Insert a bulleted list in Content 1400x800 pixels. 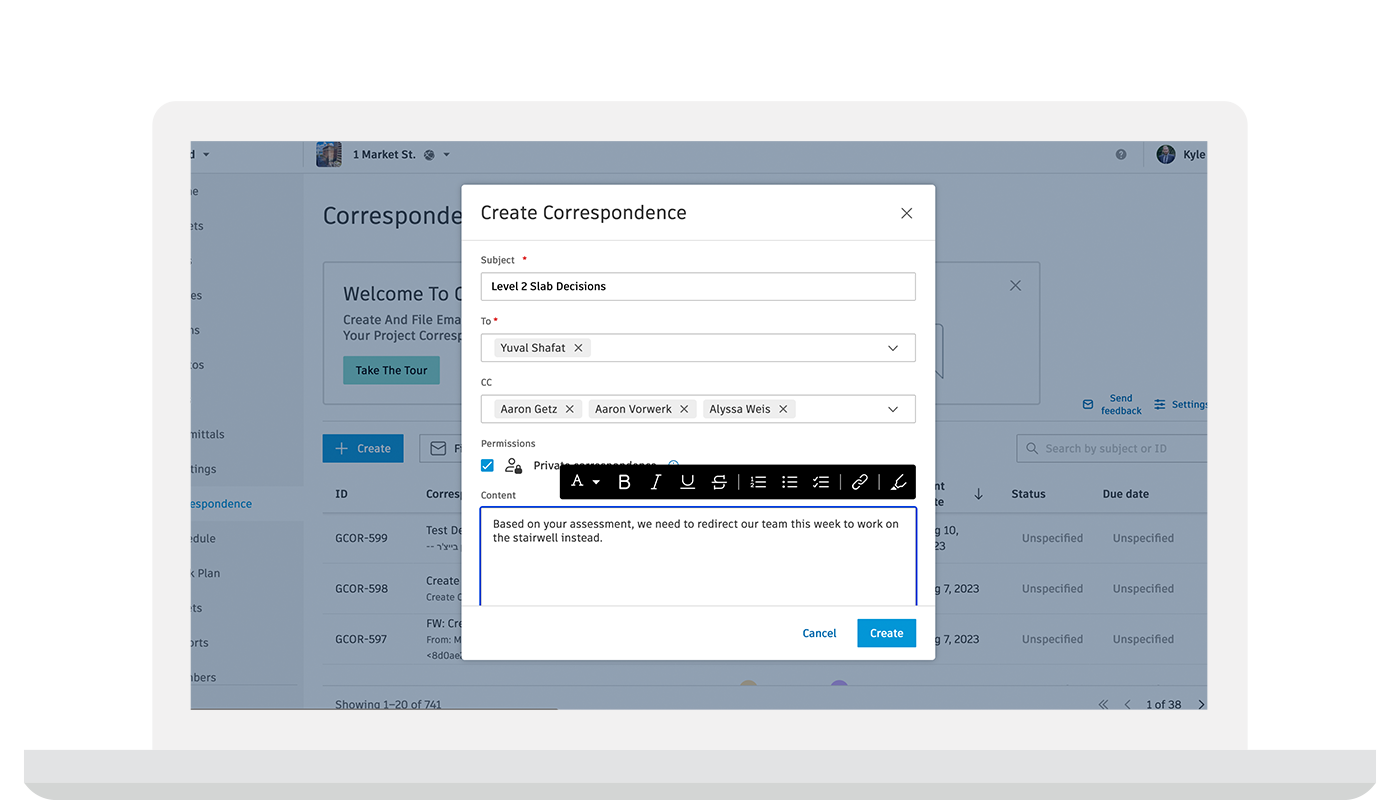click(x=789, y=482)
